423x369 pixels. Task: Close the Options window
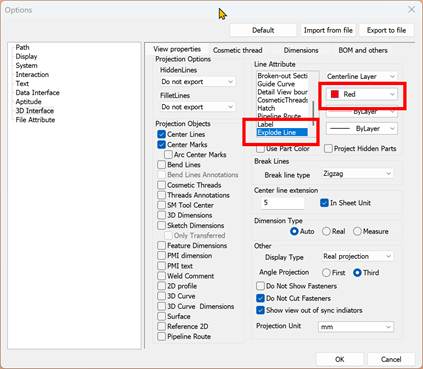coord(412,10)
